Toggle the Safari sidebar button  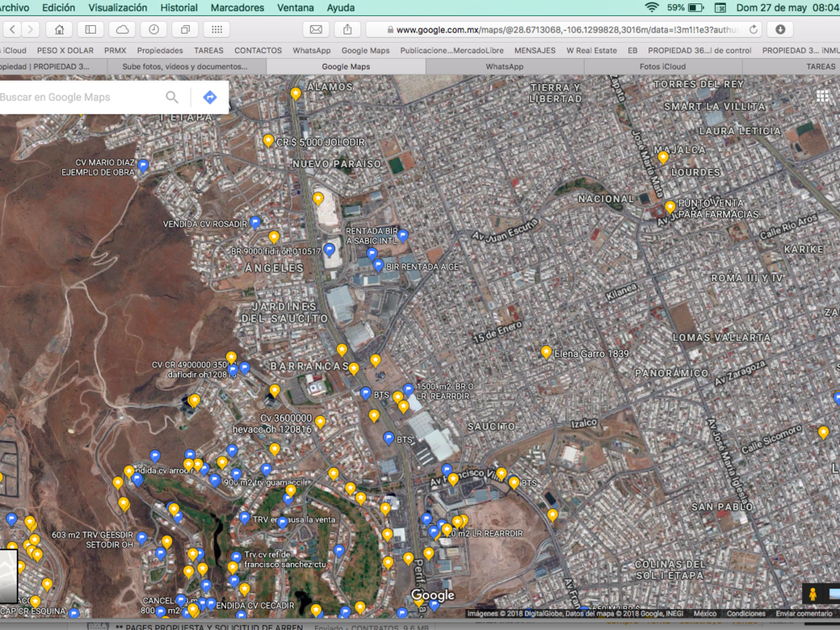point(91,30)
